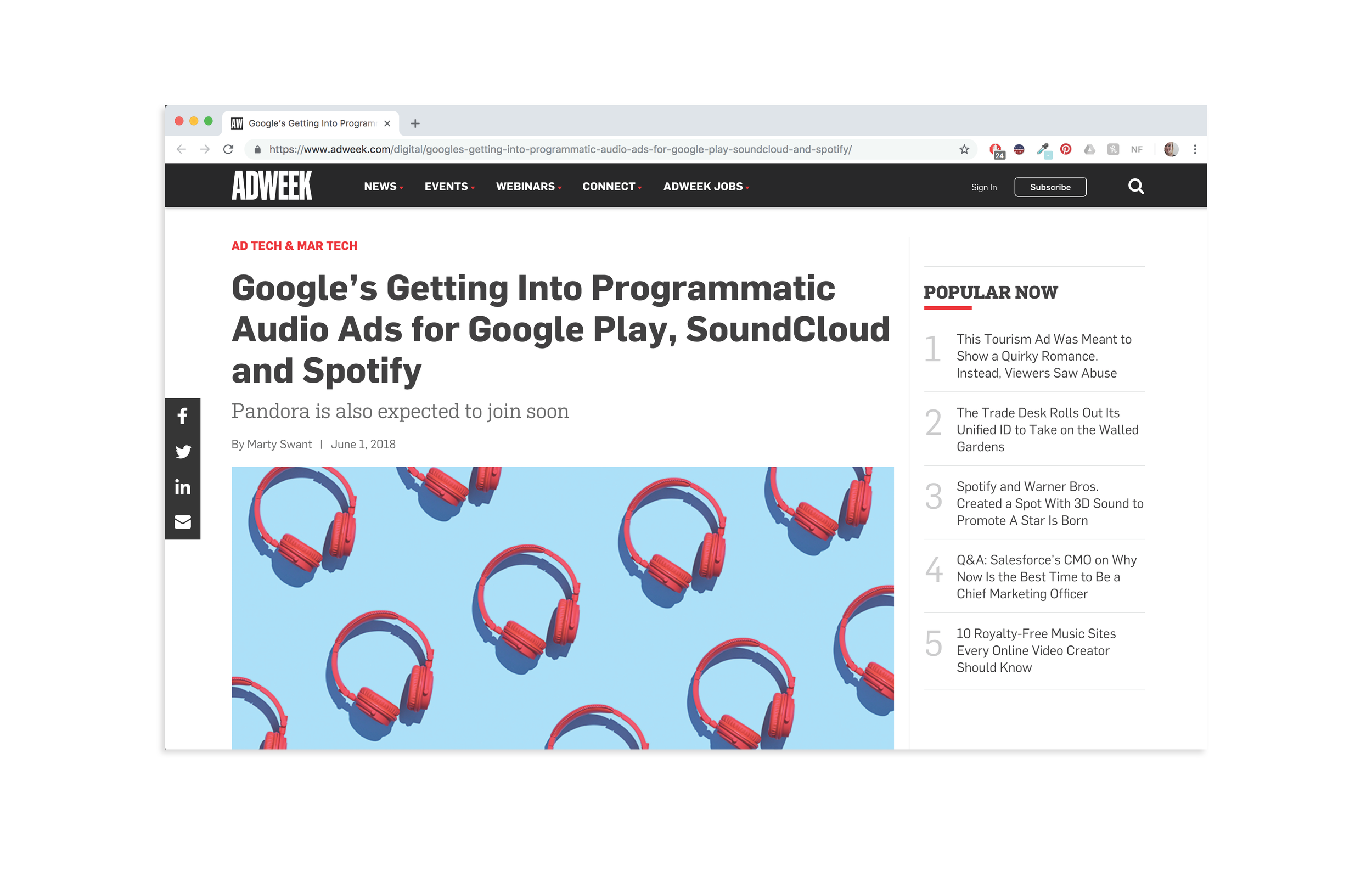Open the flag-striped circle extension
1372x888 pixels.
1019,149
